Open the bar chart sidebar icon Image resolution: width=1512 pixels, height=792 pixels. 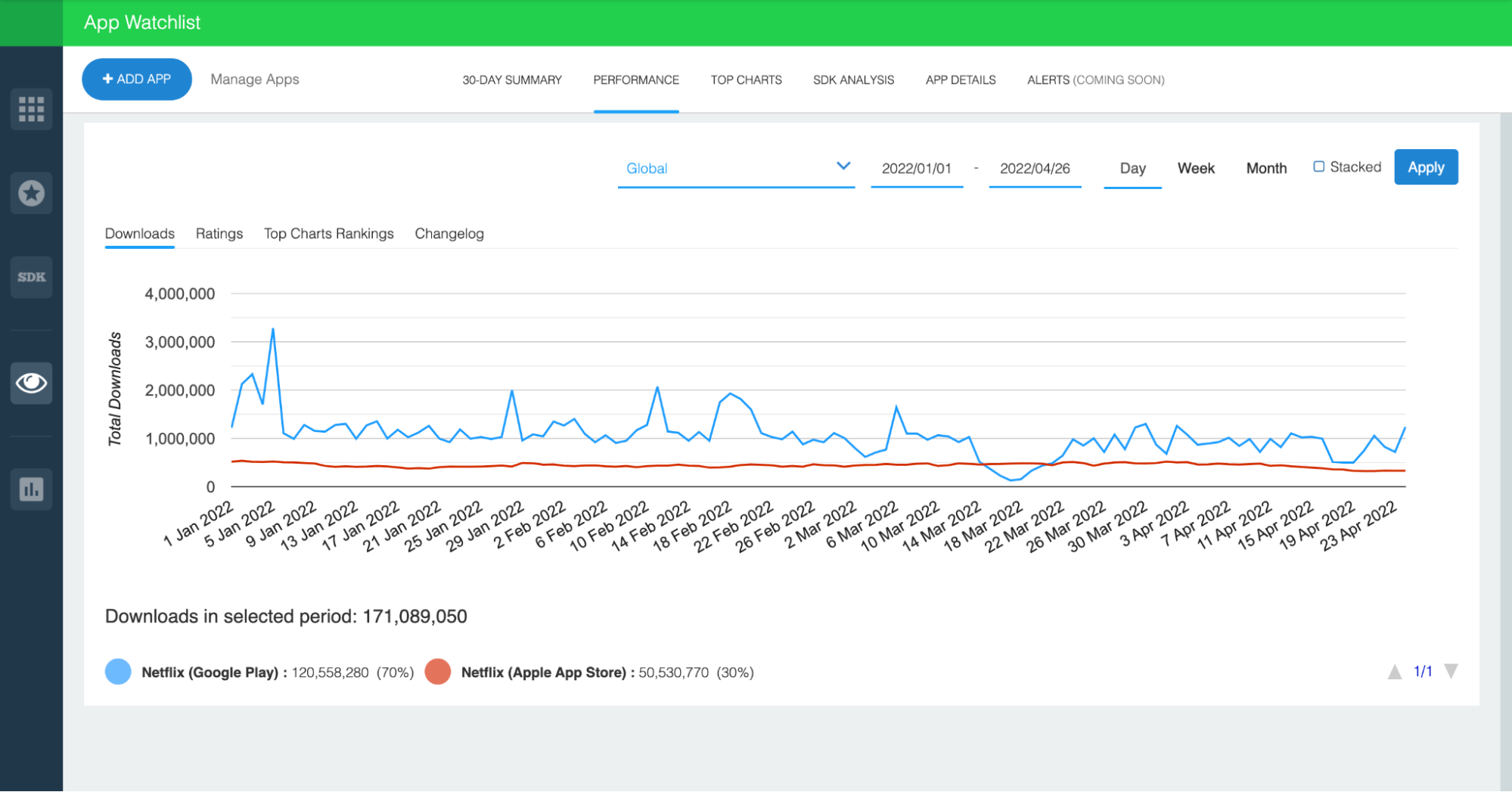click(x=31, y=489)
